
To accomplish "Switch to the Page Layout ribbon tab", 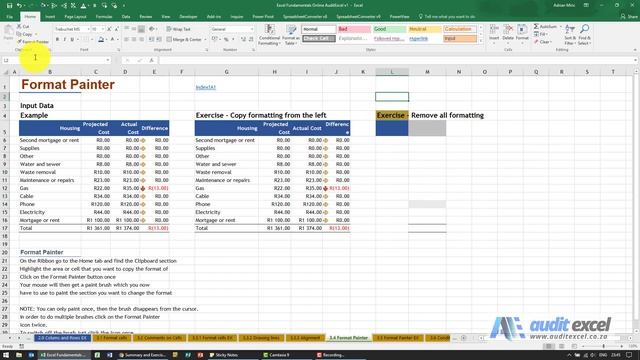I will [x=75, y=17].
